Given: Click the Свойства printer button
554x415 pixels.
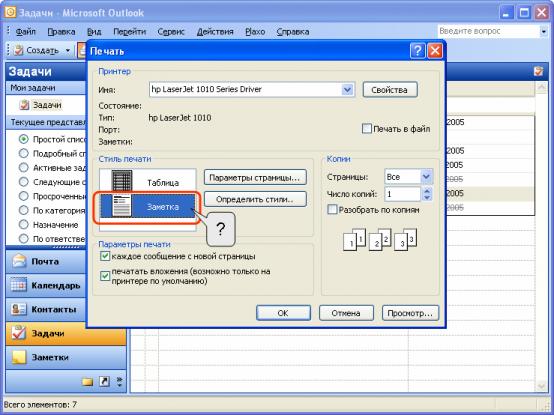Looking at the screenshot, I should 390,90.
